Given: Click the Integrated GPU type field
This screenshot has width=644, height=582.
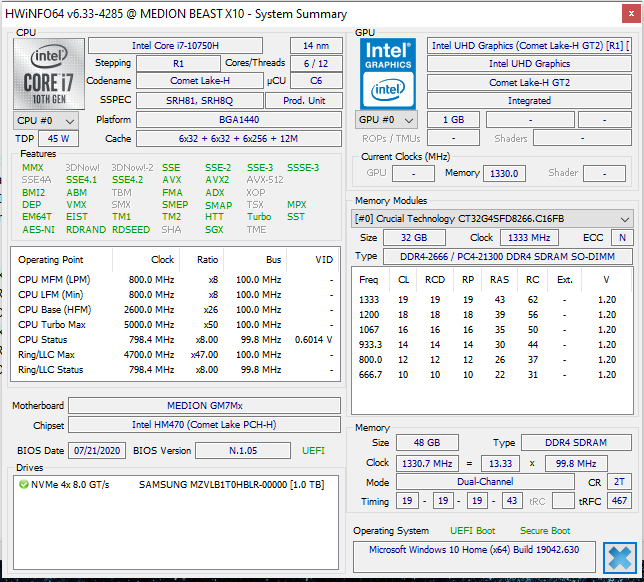Looking at the screenshot, I should 529,101.
